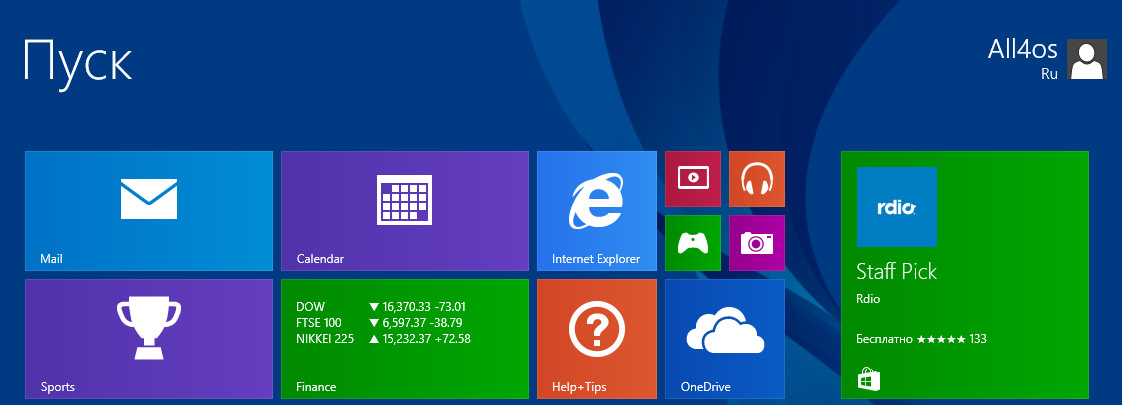
Task: Open the Calendar tile
Action: [405, 211]
